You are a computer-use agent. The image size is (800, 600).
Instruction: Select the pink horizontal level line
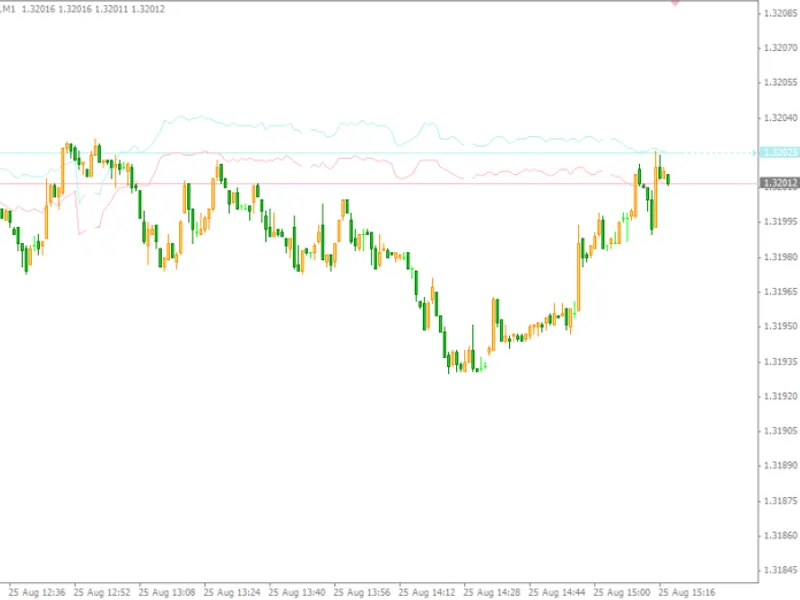379,183
